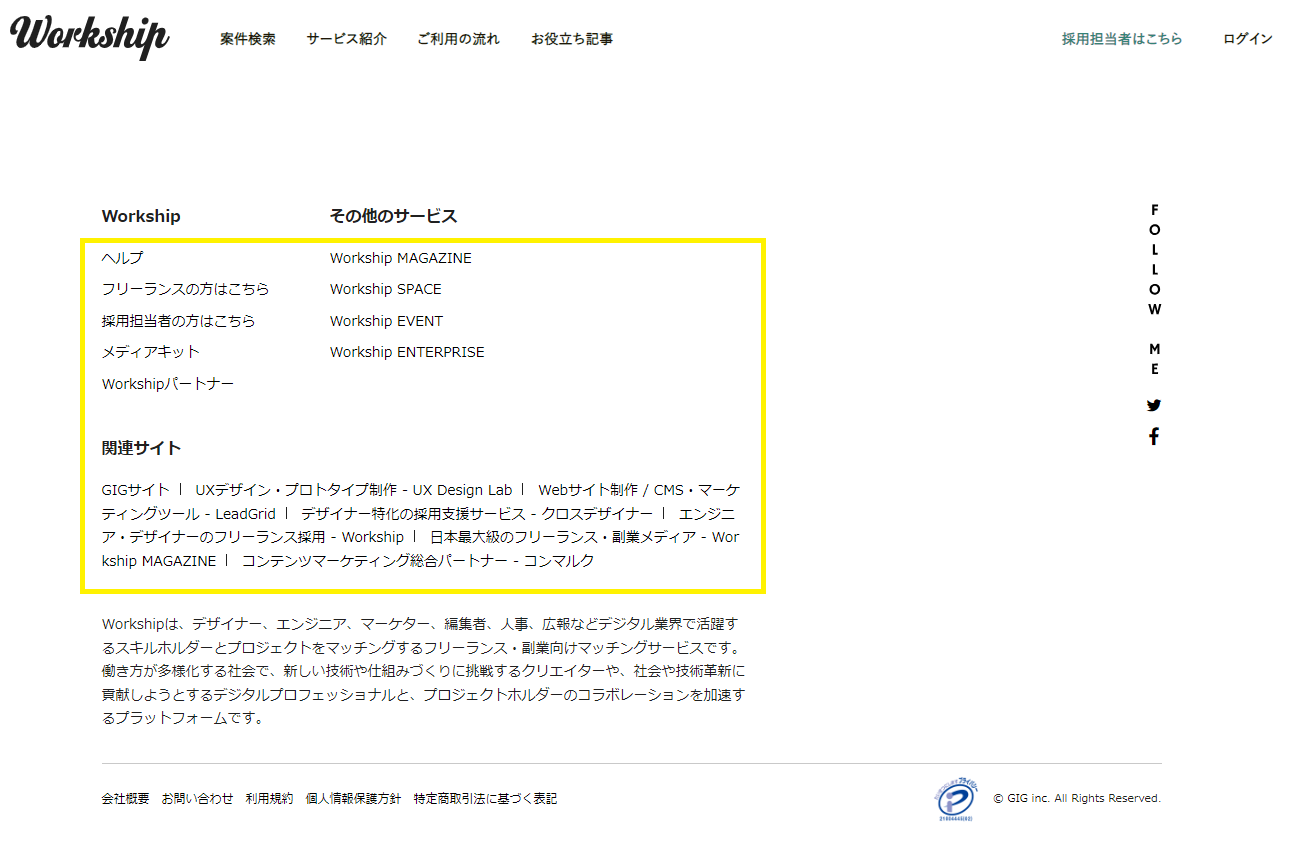
Task: Open 採用担当者の方はこちら footer link
Action: (179, 321)
